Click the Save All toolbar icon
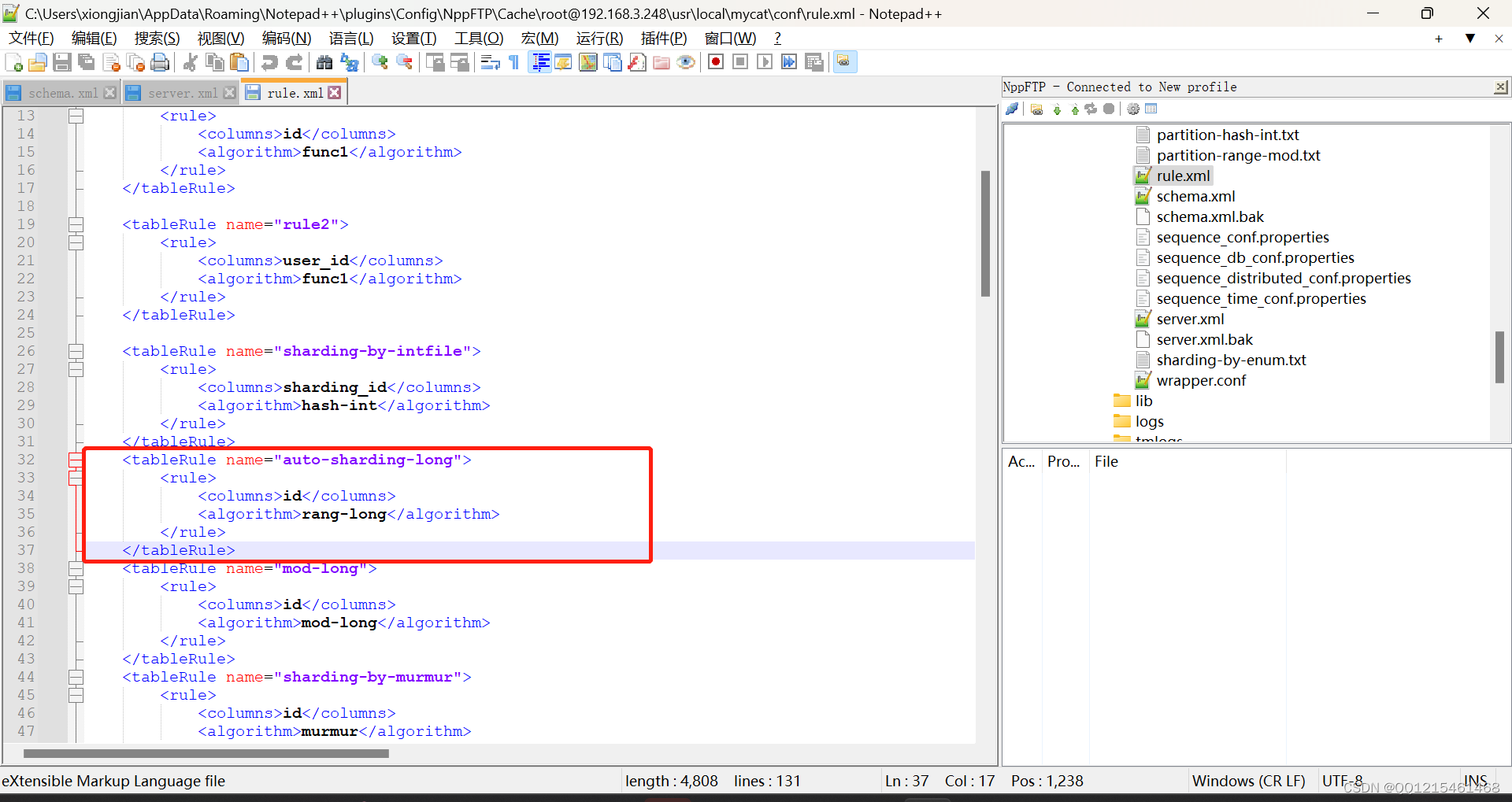Viewport: 1512px width, 802px height. pos(87,62)
